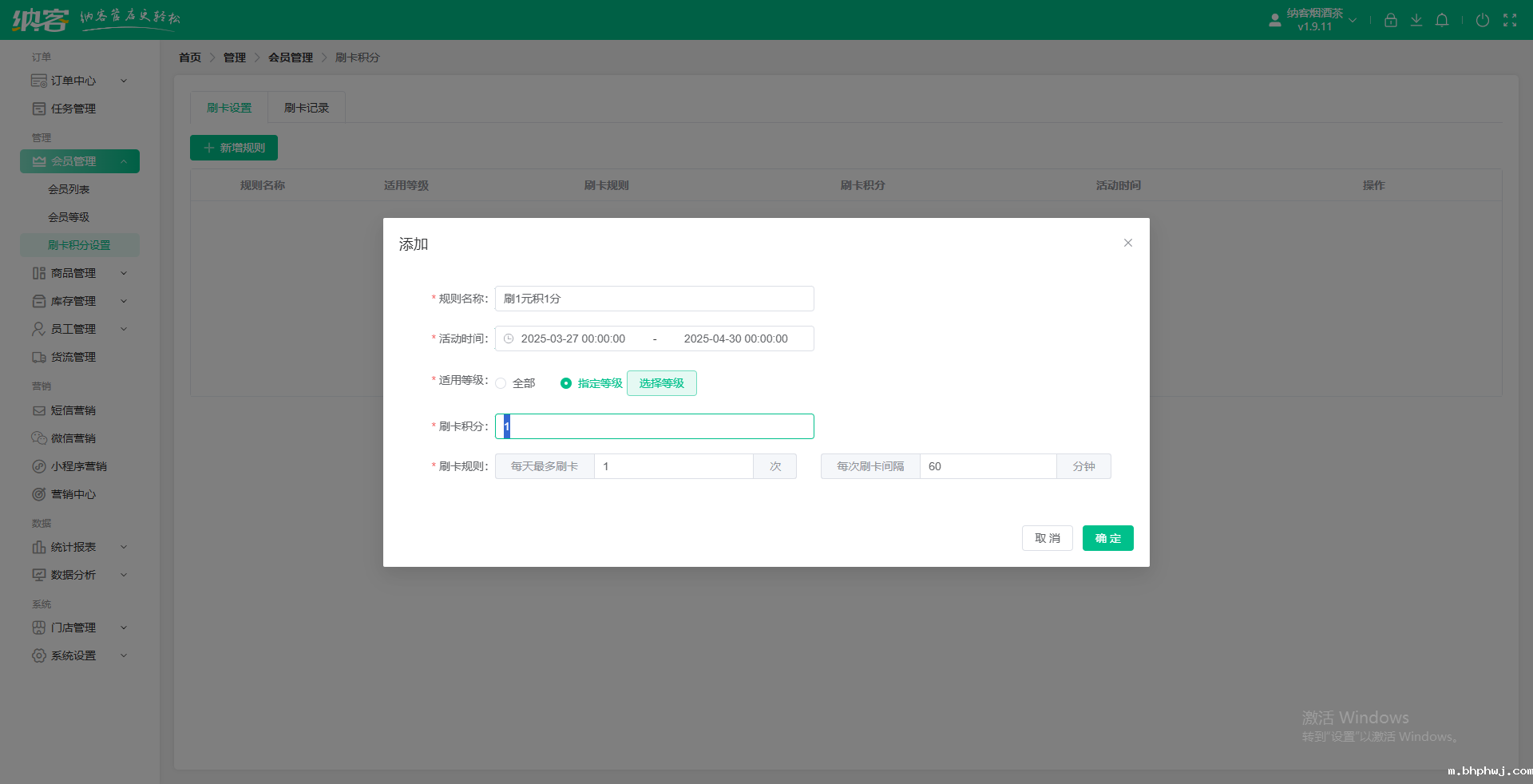1533x784 pixels.
Task: Expand the 系统设置 menu chevron
Action: (x=124, y=655)
